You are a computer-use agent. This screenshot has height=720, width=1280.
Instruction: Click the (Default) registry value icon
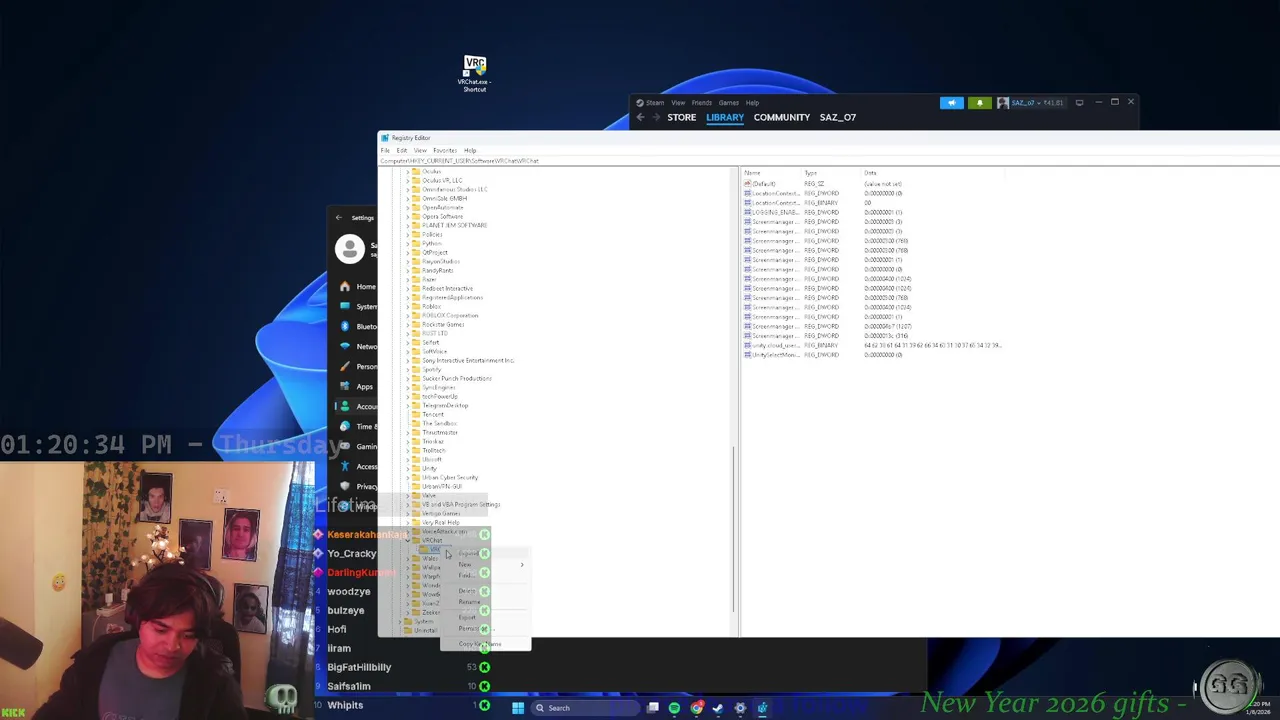pos(747,184)
